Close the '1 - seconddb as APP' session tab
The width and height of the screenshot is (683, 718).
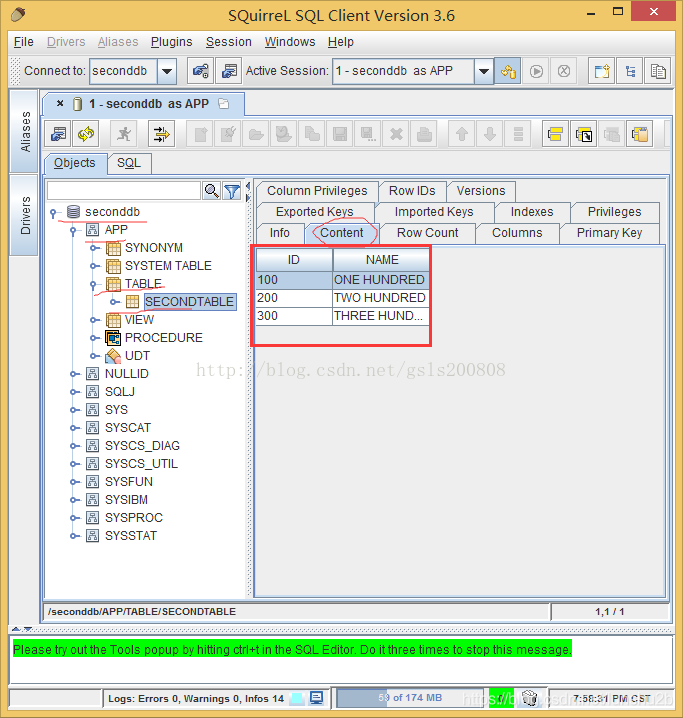tap(60, 103)
